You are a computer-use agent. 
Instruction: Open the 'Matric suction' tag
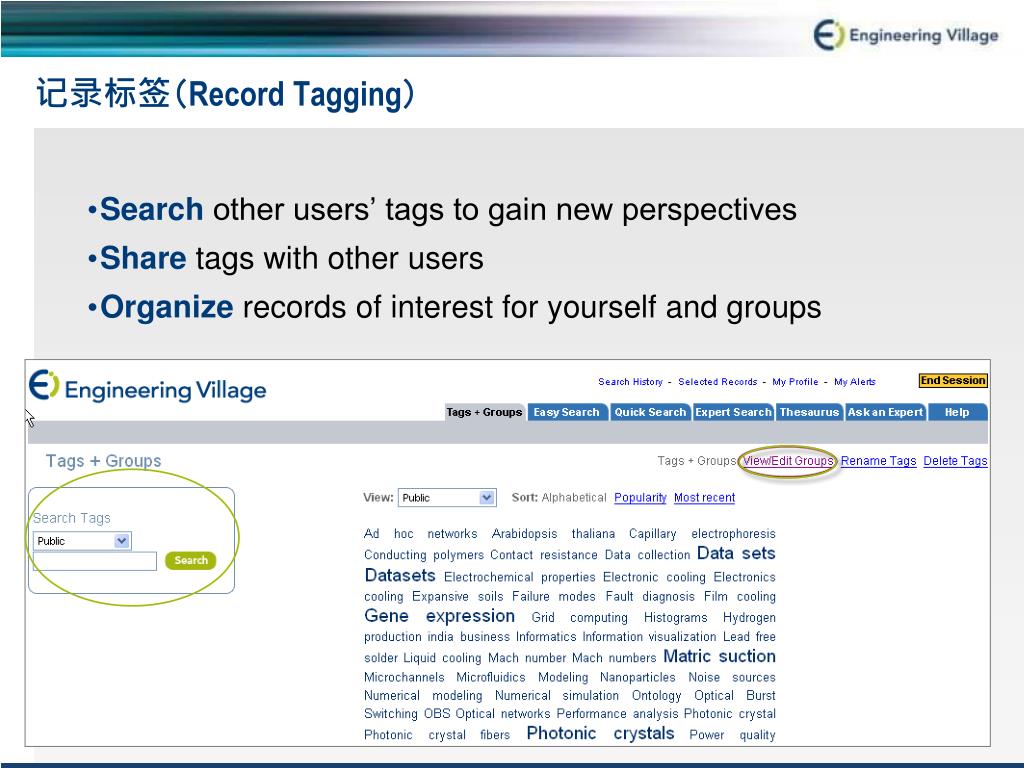[x=719, y=656]
